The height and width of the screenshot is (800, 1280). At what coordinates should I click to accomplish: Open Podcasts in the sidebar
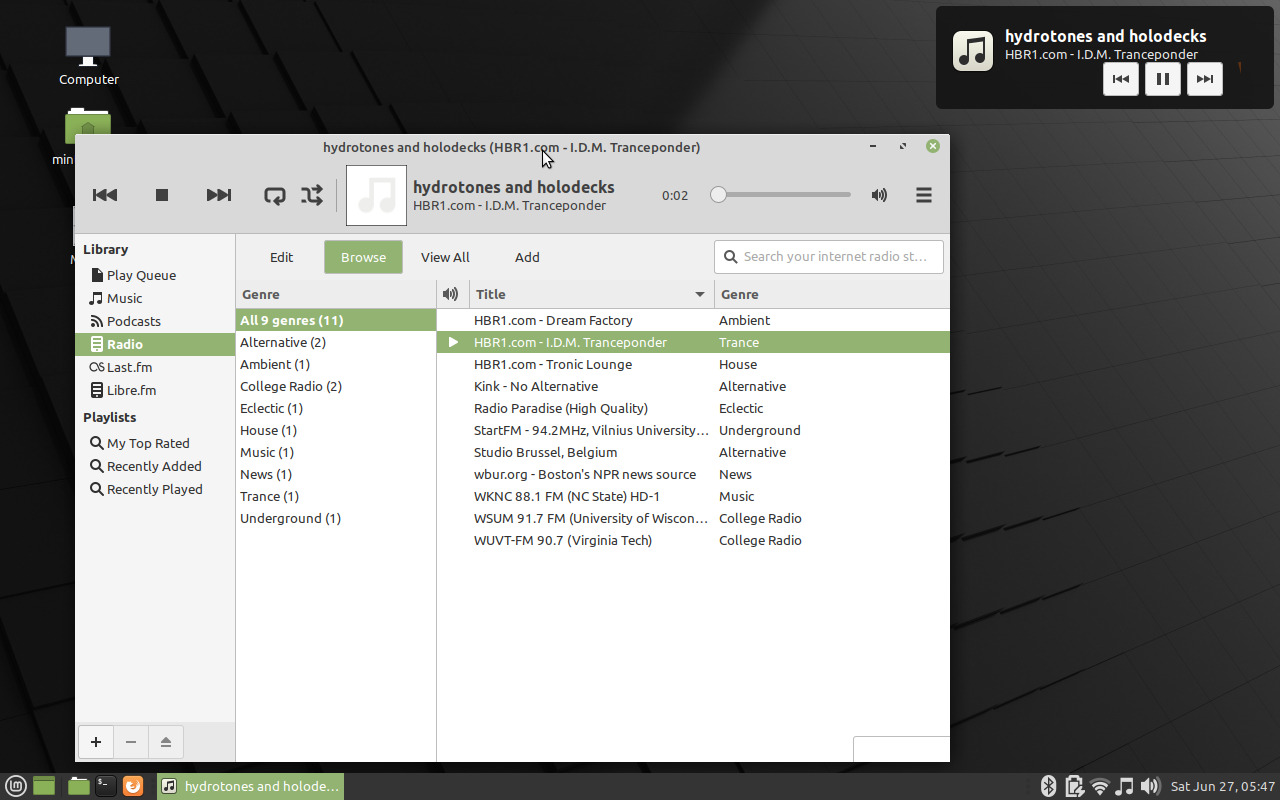(155, 321)
